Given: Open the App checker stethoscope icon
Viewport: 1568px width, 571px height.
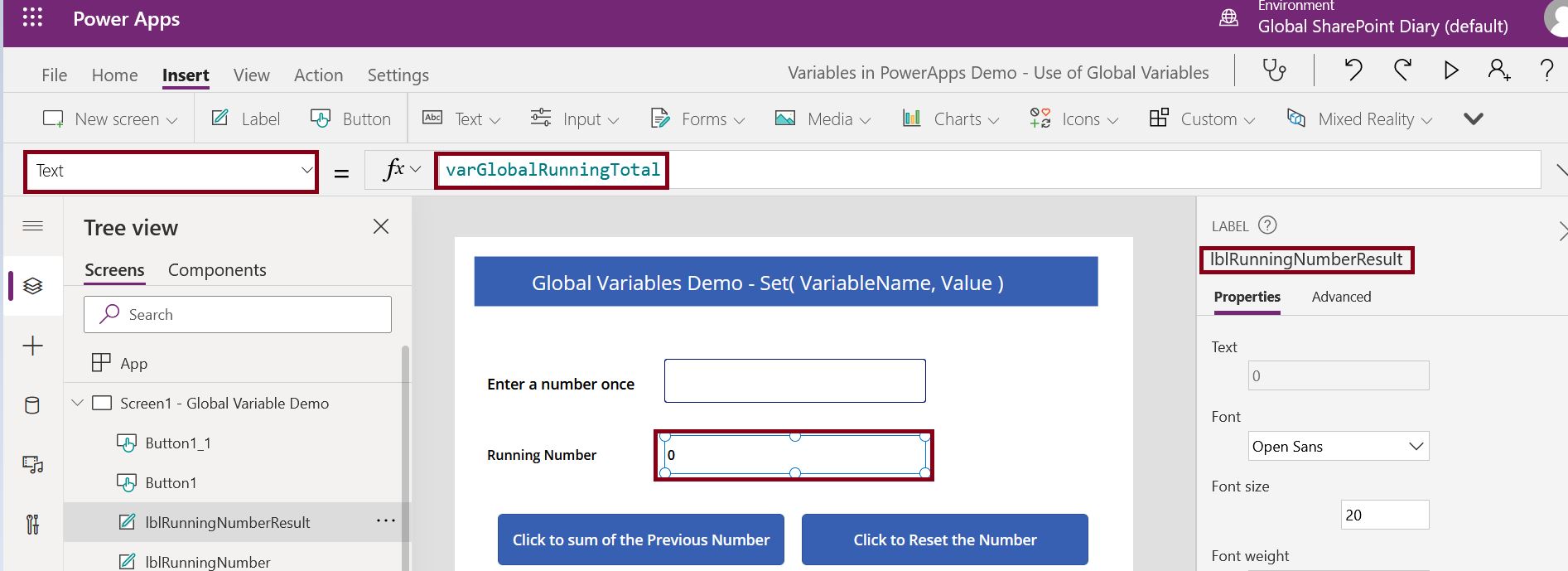Looking at the screenshot, I should [x=1274, y=70].
